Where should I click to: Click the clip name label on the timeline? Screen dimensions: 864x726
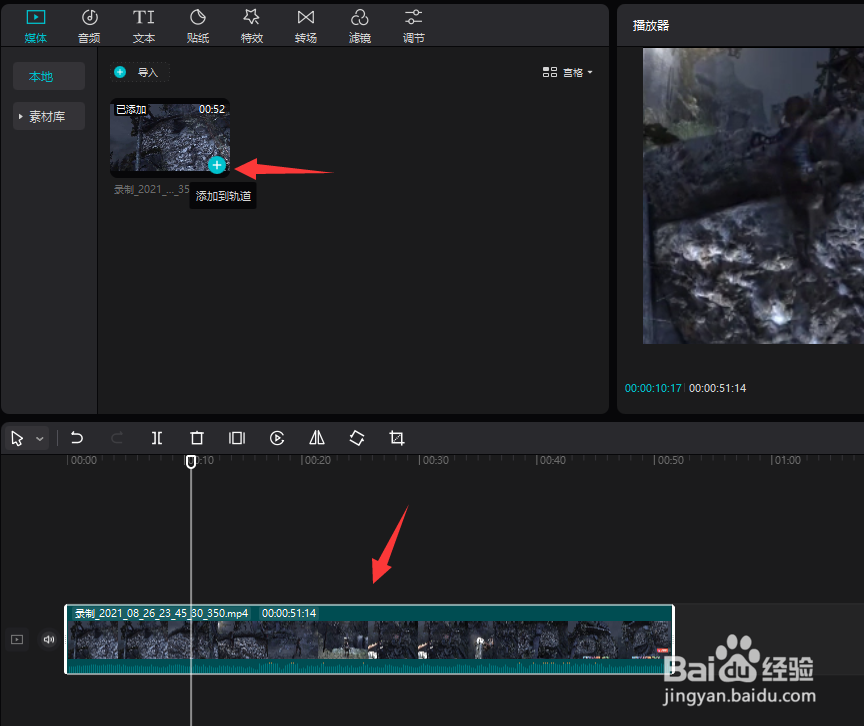(161, 613)
